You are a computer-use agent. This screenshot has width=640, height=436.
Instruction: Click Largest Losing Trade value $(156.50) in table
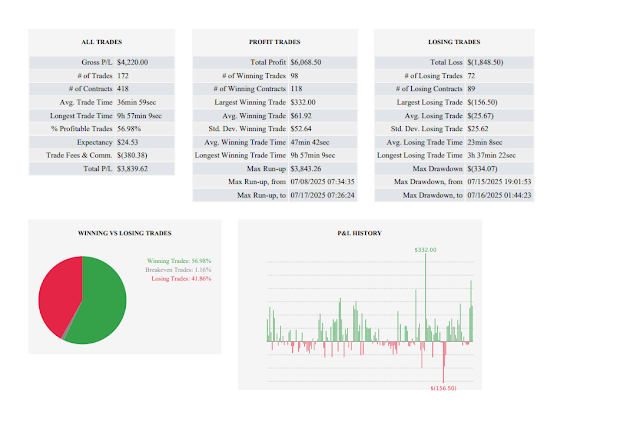point(482,102)
